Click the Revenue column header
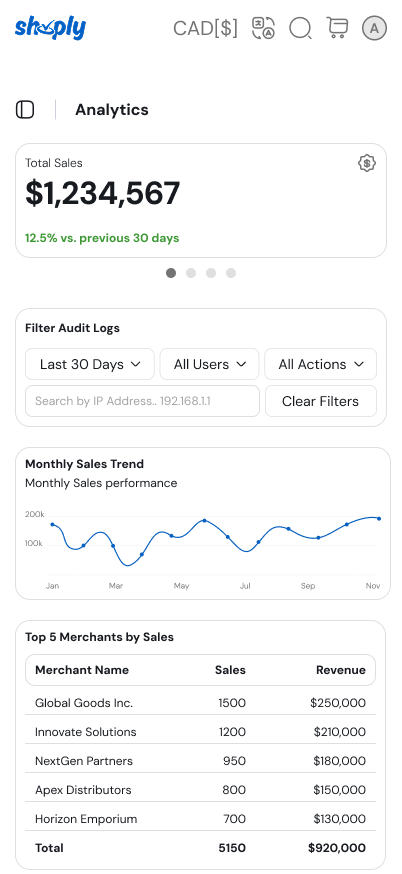Screen dimensions: 402x874 tap(341, 670)
